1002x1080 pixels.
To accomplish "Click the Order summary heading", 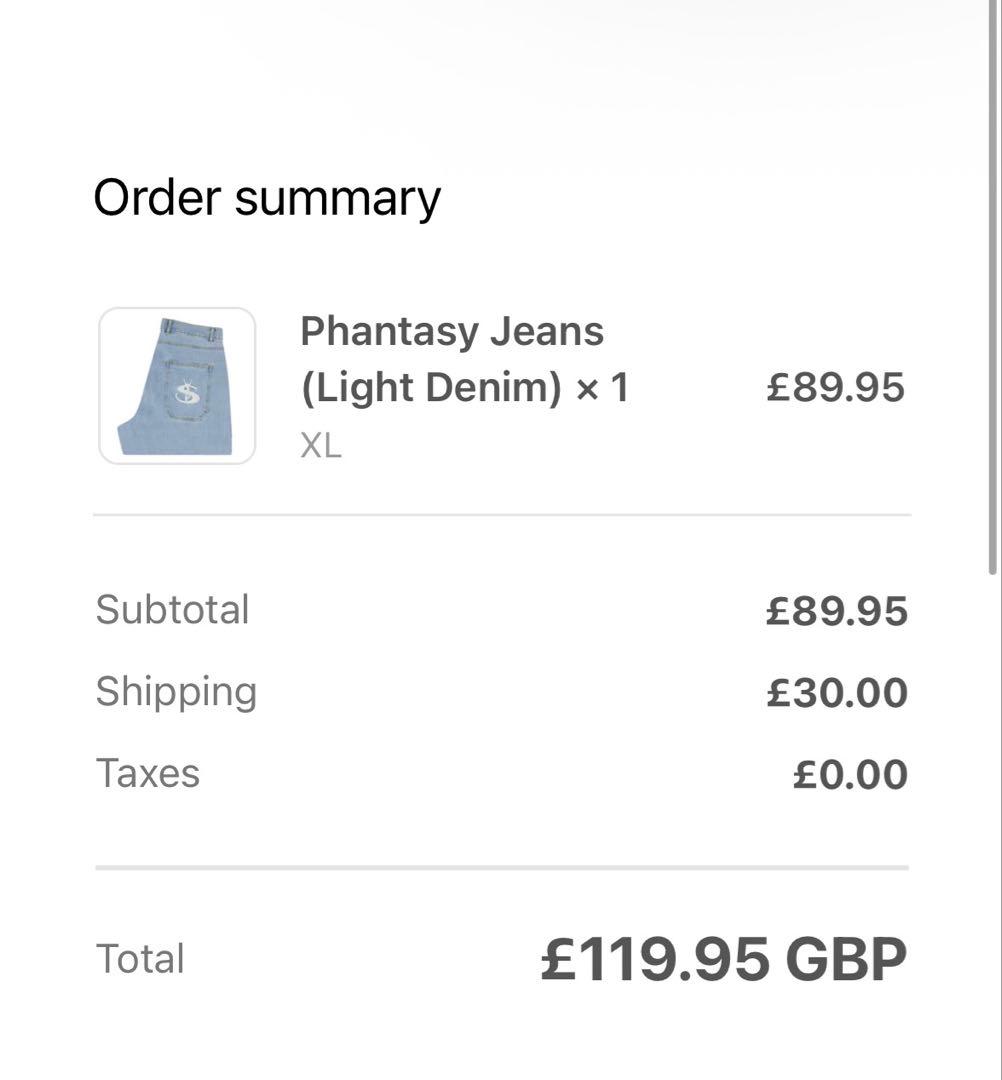I will pyautogui.click(x=267, y=198).
